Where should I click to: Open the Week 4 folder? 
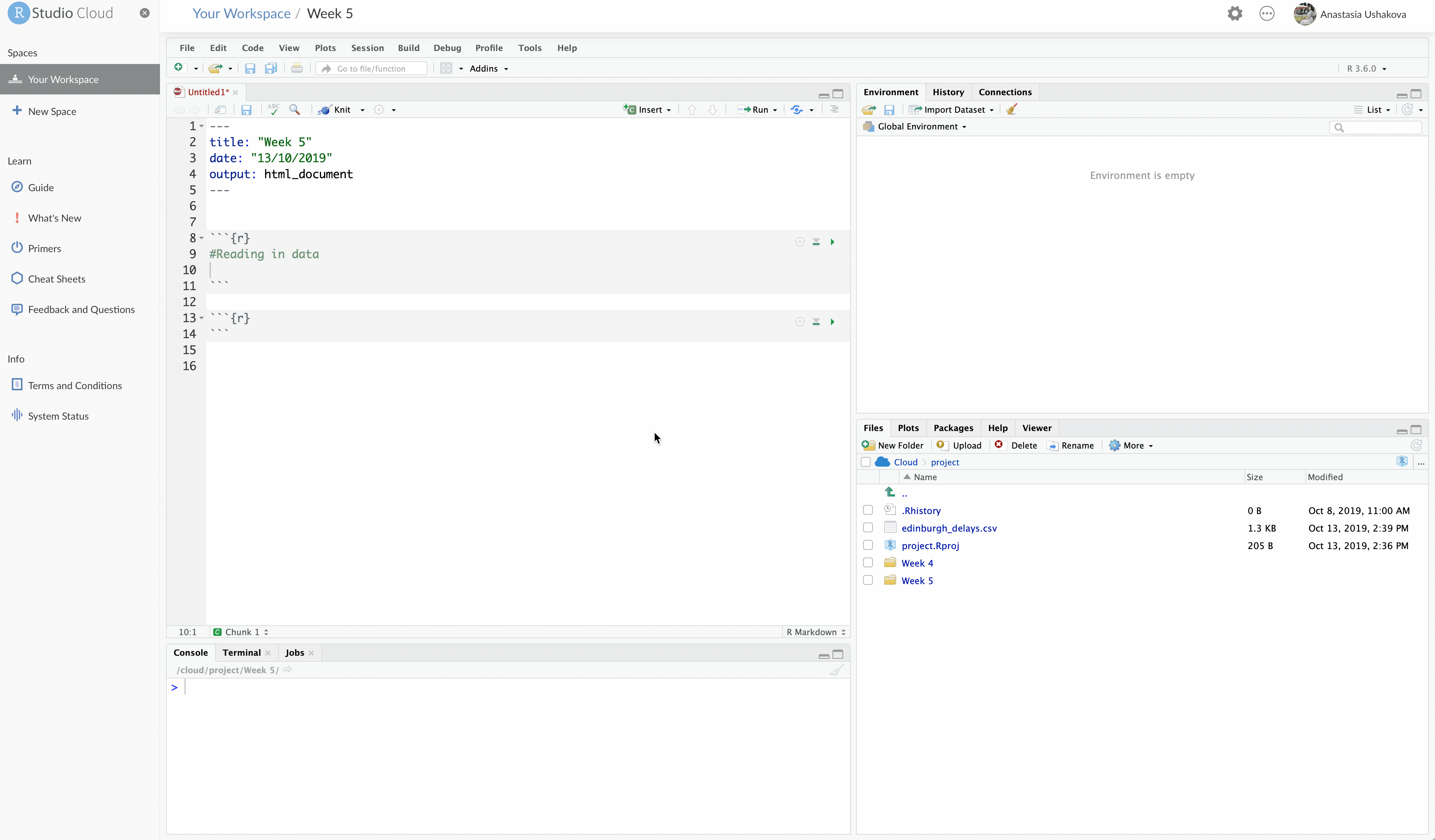click(917, 563)
